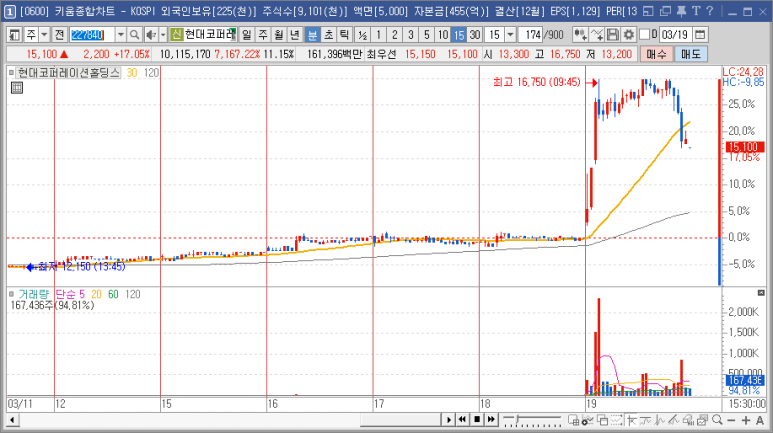Click the grid table icon below stock name
Viewport: 773px width, 433px height.
17,88
